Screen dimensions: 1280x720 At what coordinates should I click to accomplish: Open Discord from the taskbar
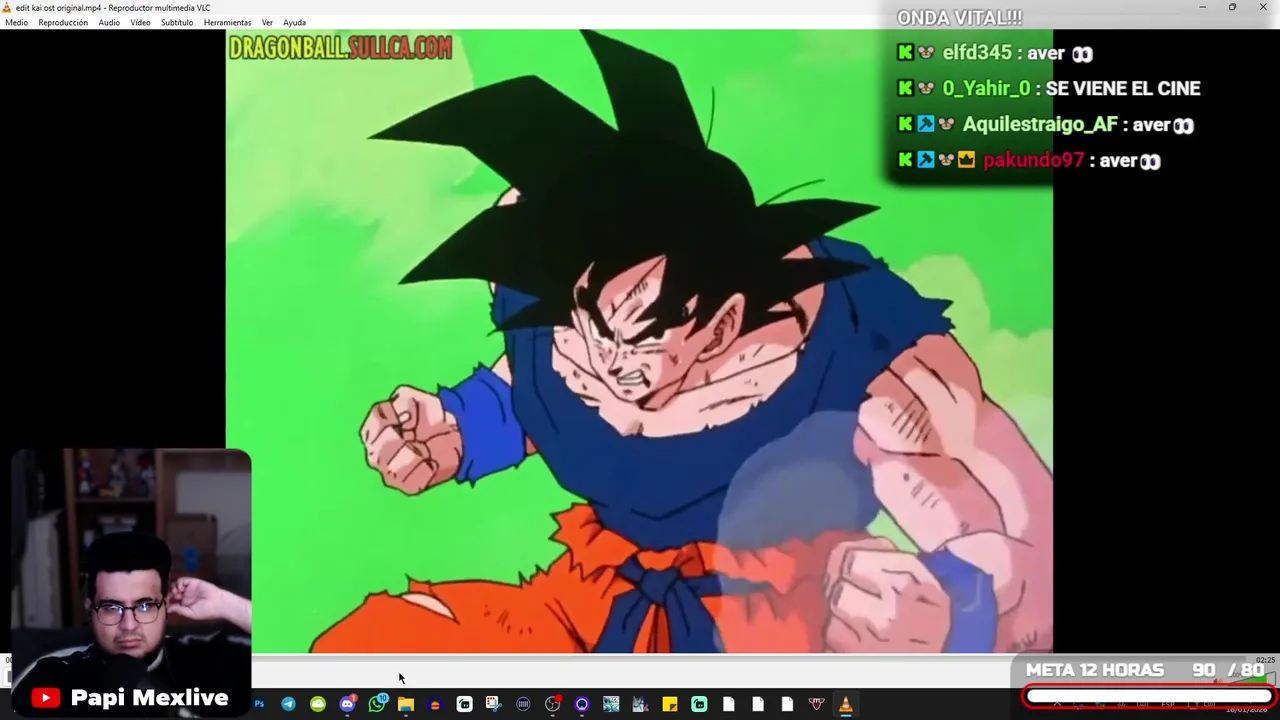(347, 704)
